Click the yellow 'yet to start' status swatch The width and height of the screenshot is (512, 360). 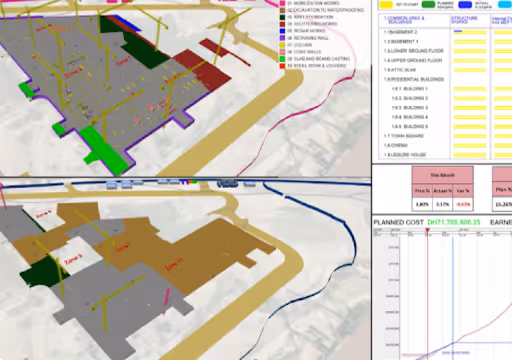pos(386,5)
